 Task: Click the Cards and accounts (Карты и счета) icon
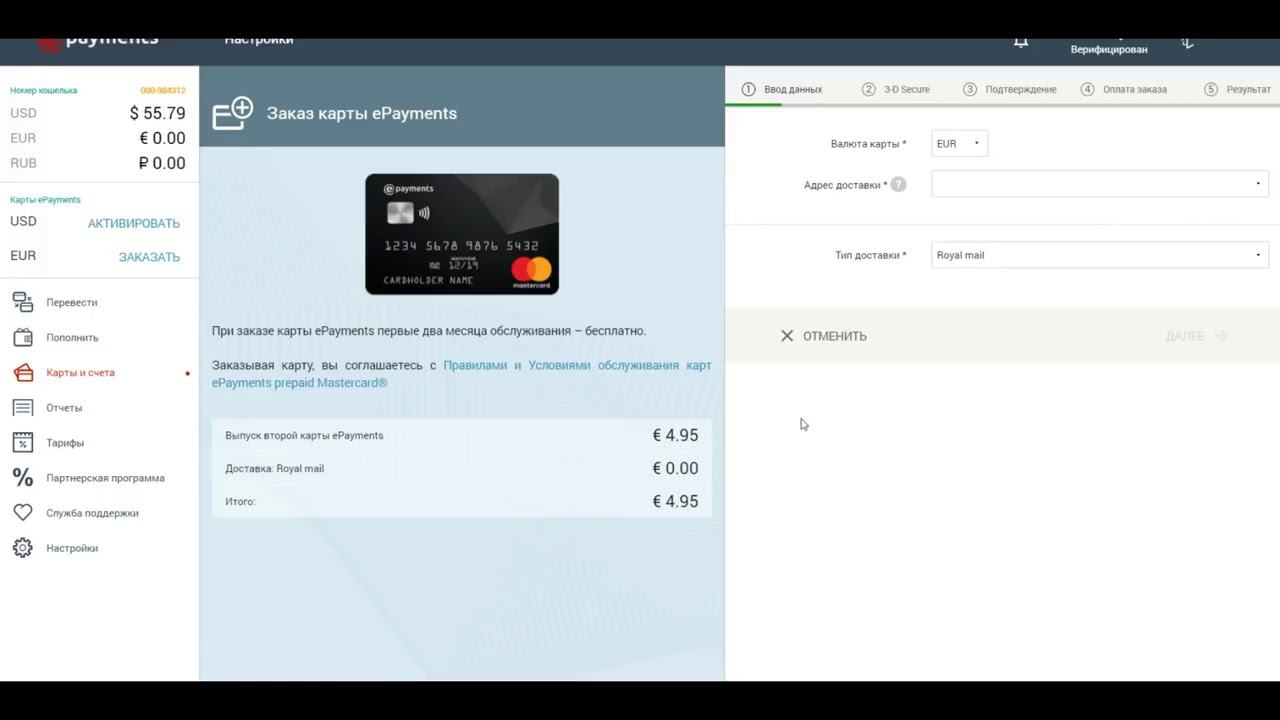pos(22,372)
